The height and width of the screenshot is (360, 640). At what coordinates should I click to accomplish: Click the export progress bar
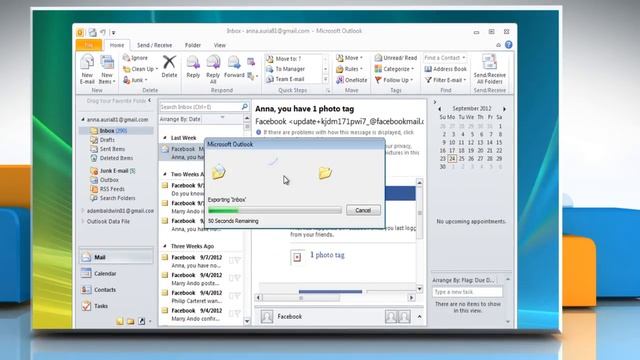[275, 211]
